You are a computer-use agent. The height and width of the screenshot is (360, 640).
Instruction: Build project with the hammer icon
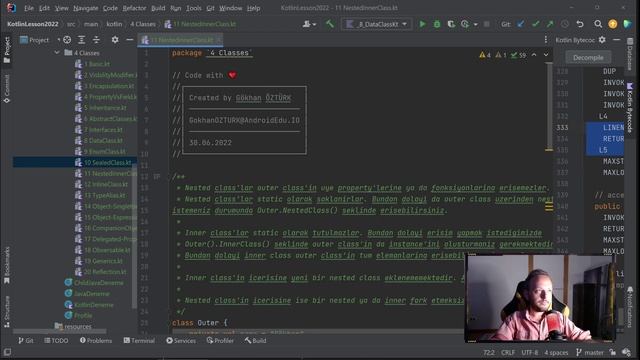click(x=329, y=24)
